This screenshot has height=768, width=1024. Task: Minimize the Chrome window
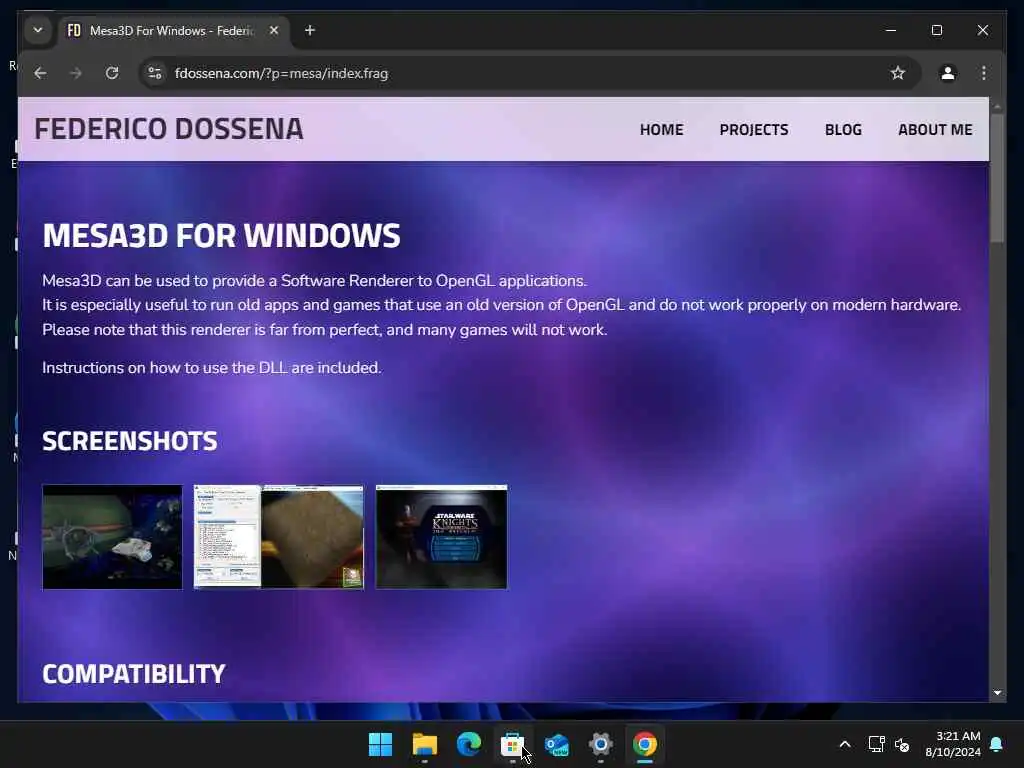[x=891, y=30]
